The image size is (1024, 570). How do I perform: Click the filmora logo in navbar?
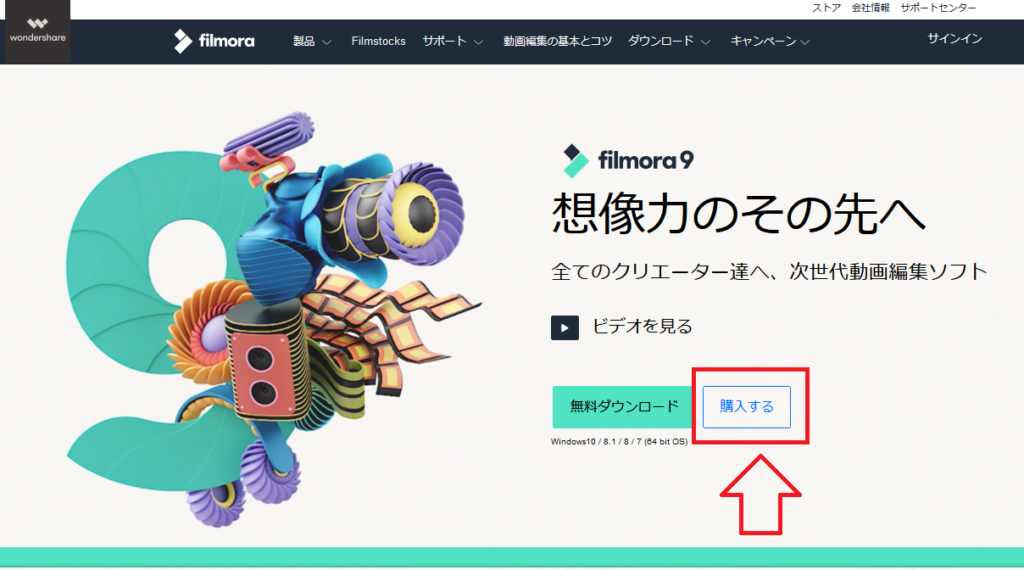click(214, 41)
